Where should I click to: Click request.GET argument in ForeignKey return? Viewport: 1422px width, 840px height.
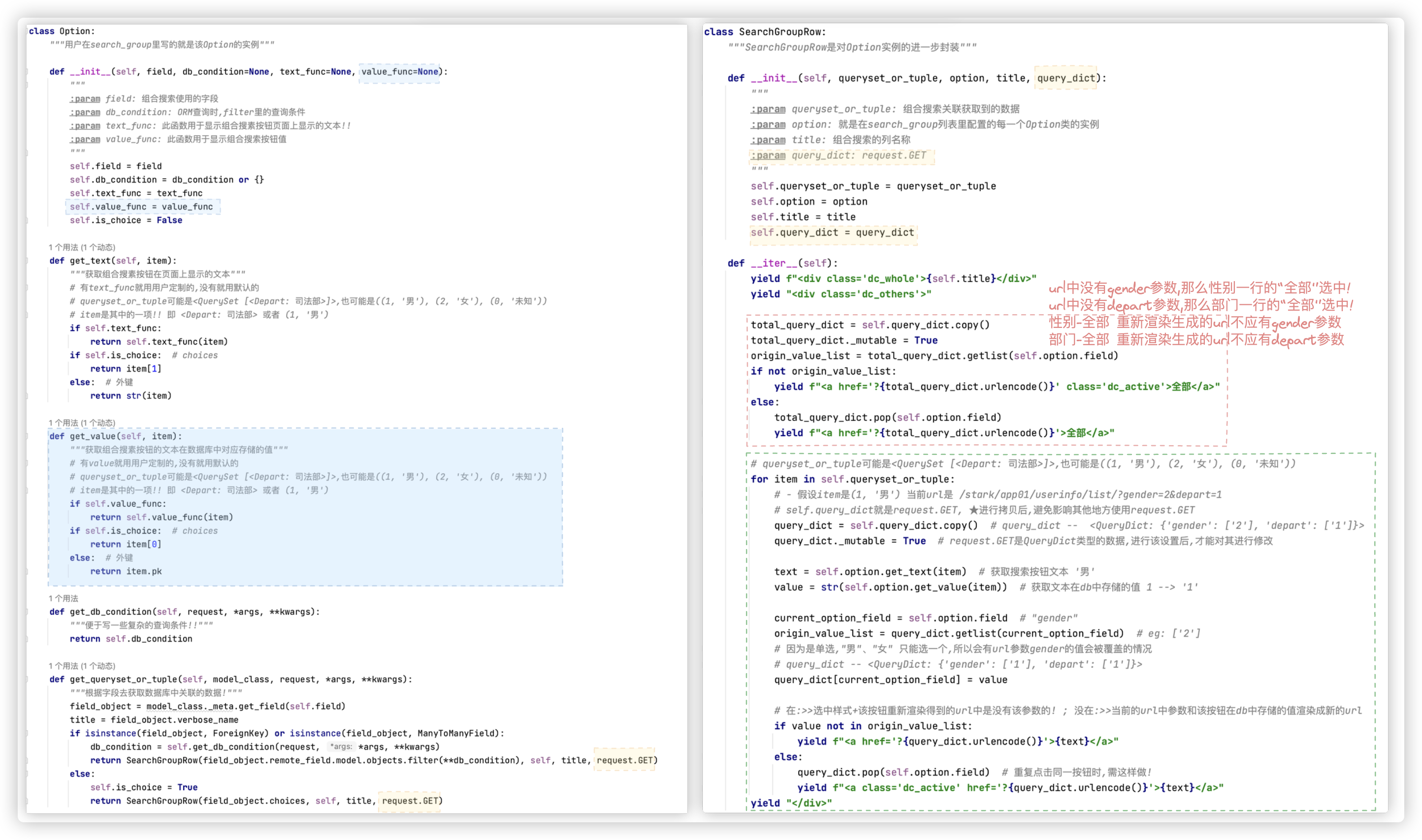[x=625, y=760]
